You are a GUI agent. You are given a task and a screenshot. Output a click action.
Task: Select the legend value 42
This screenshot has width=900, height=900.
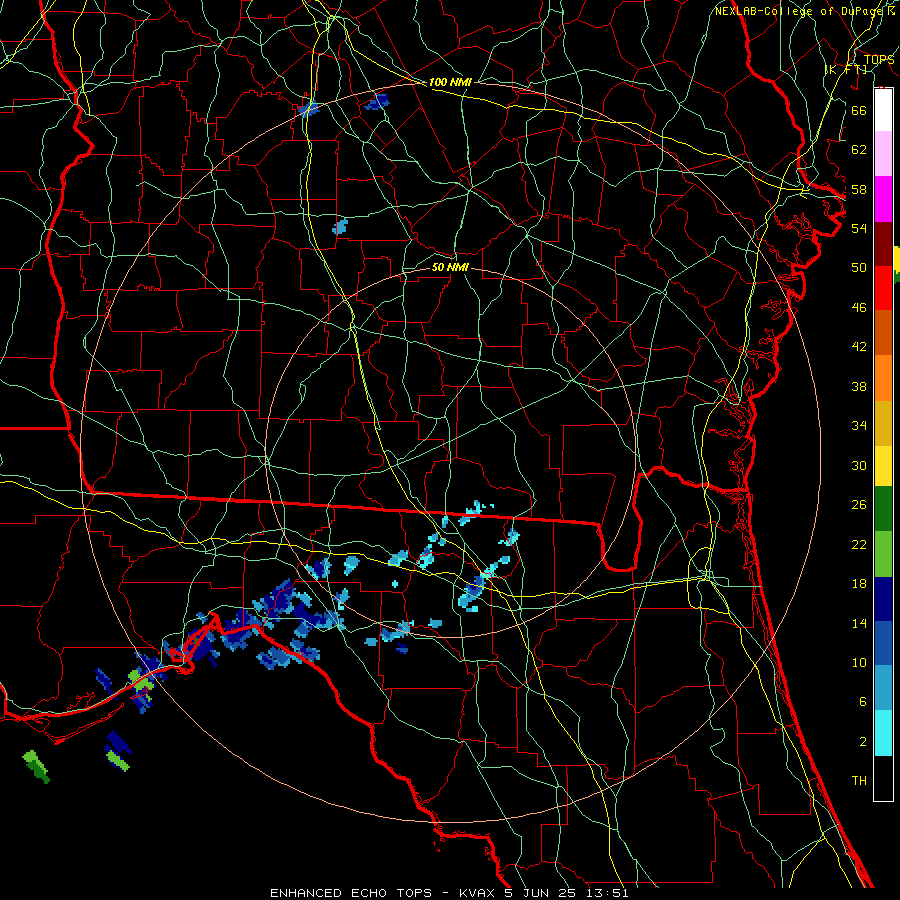(x=859, y=347)
